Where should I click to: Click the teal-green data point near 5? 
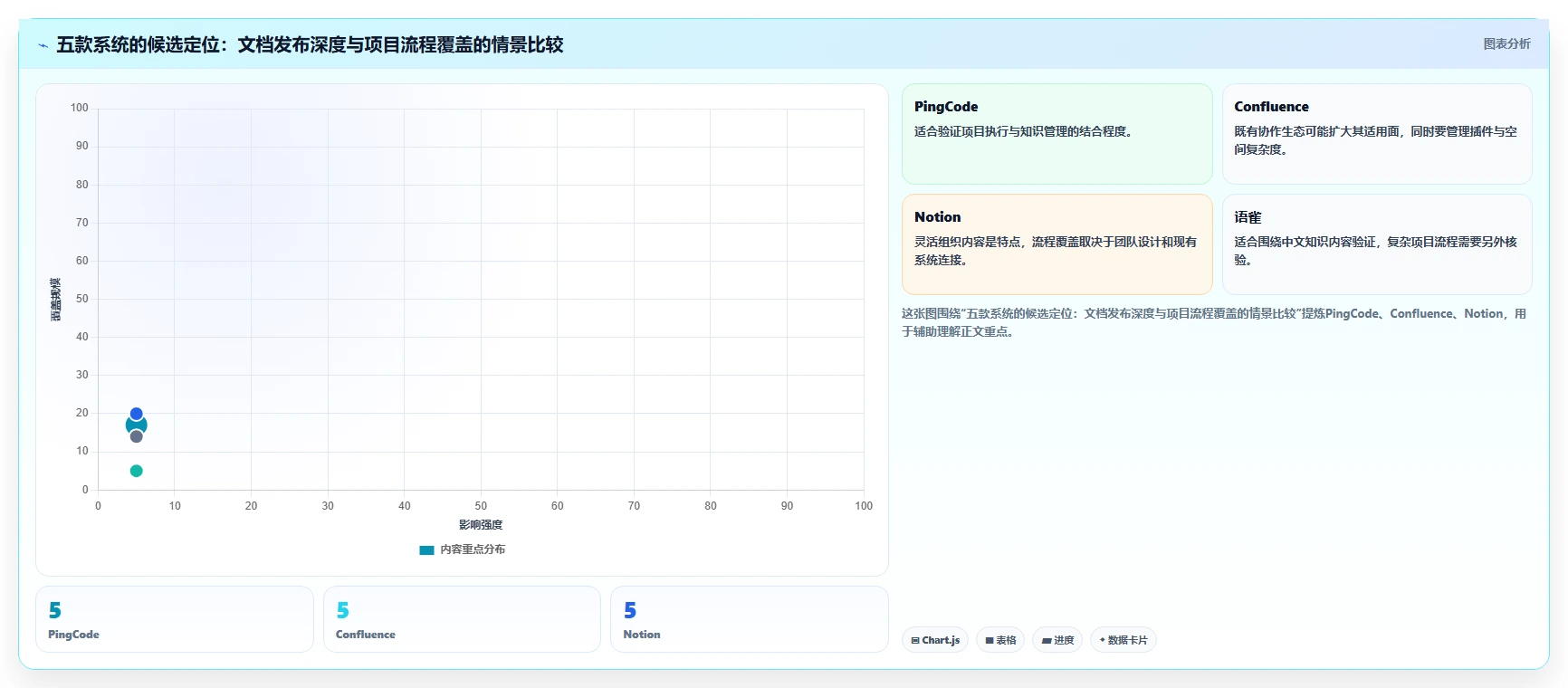coord(136,471)
